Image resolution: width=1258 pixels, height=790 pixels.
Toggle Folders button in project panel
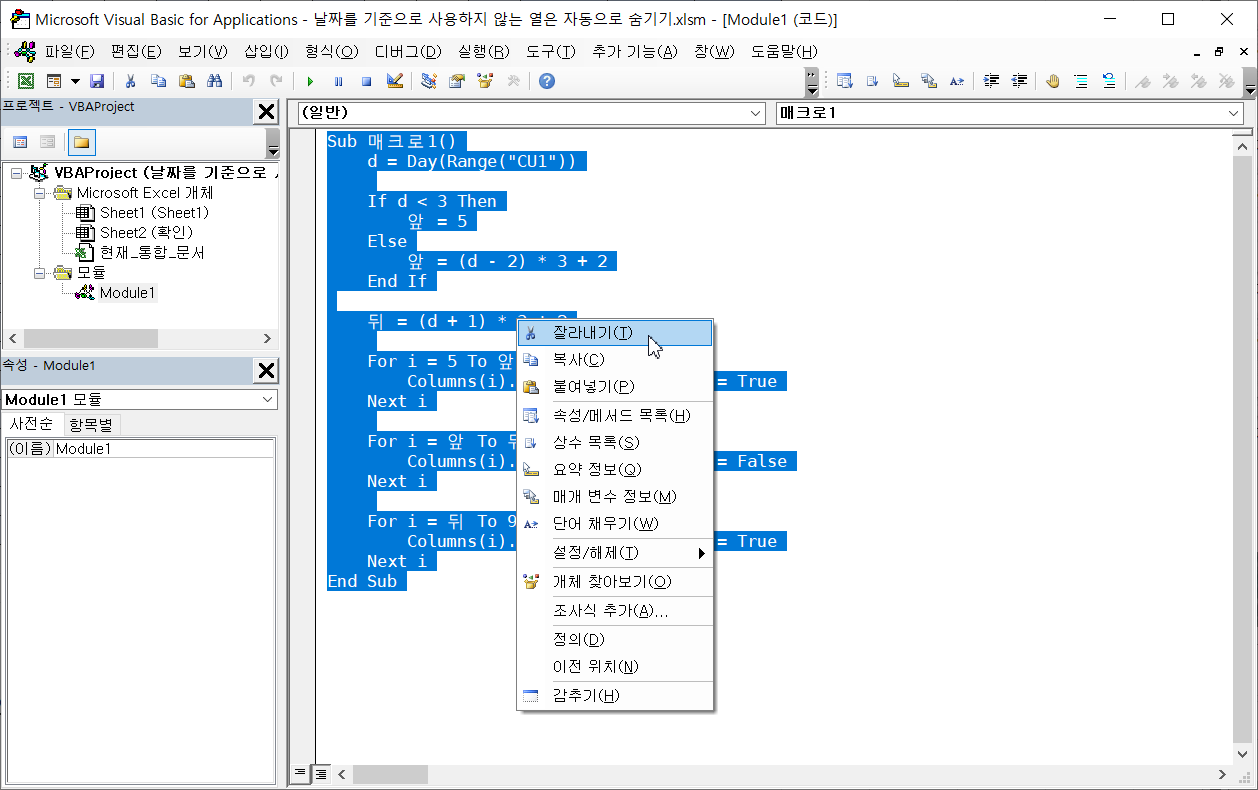pyautogui.click(x=81, y=142)
